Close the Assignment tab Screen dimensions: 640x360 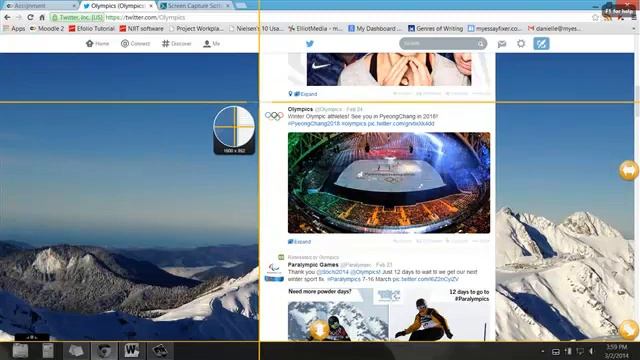[x=74, y=6]
